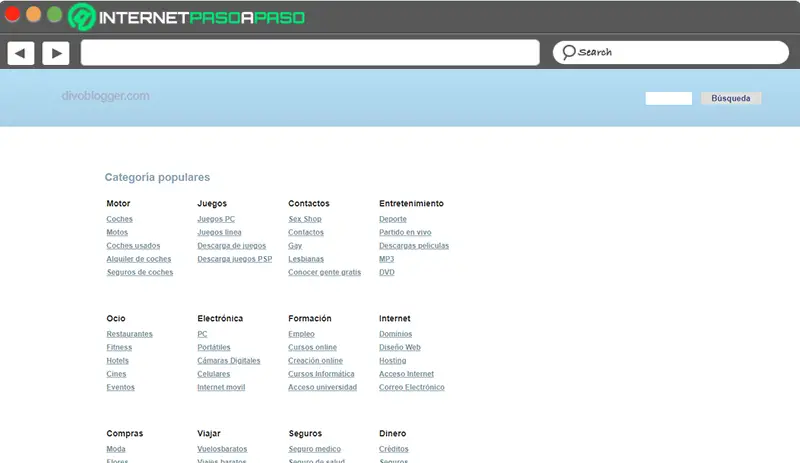Open the Cámaras Digitales link
The image size is (800, 463).
tap(229, 360)
